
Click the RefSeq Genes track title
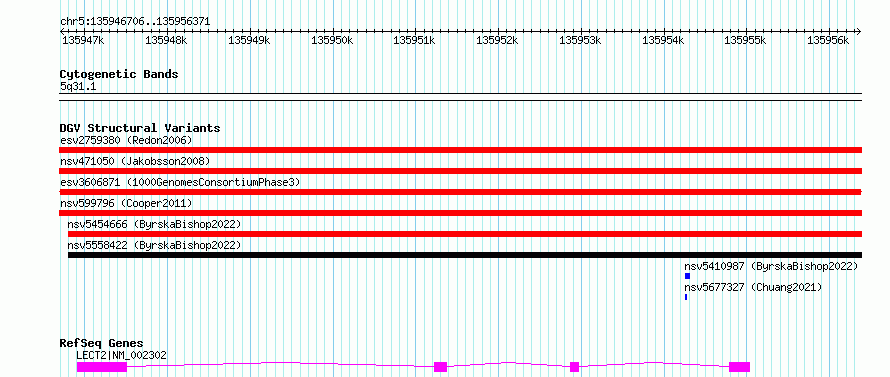pos(101,344)
